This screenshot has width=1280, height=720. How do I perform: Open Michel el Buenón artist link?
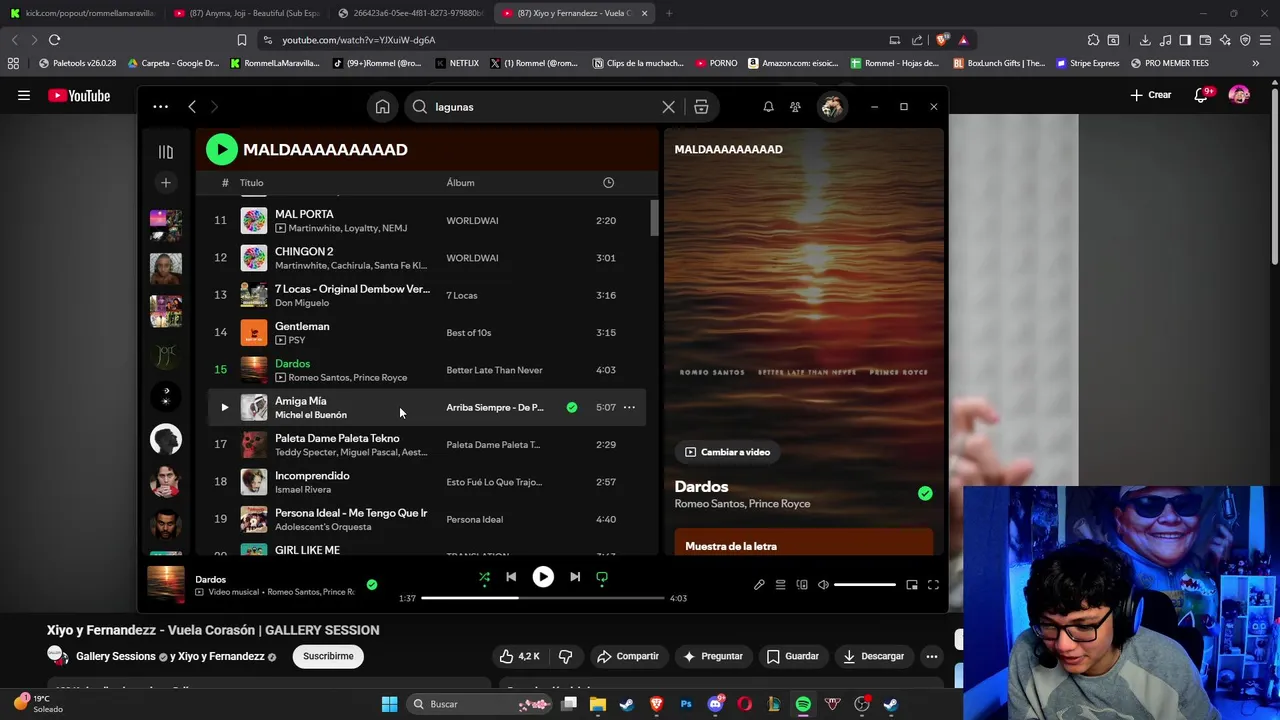(x=311, y=415)
